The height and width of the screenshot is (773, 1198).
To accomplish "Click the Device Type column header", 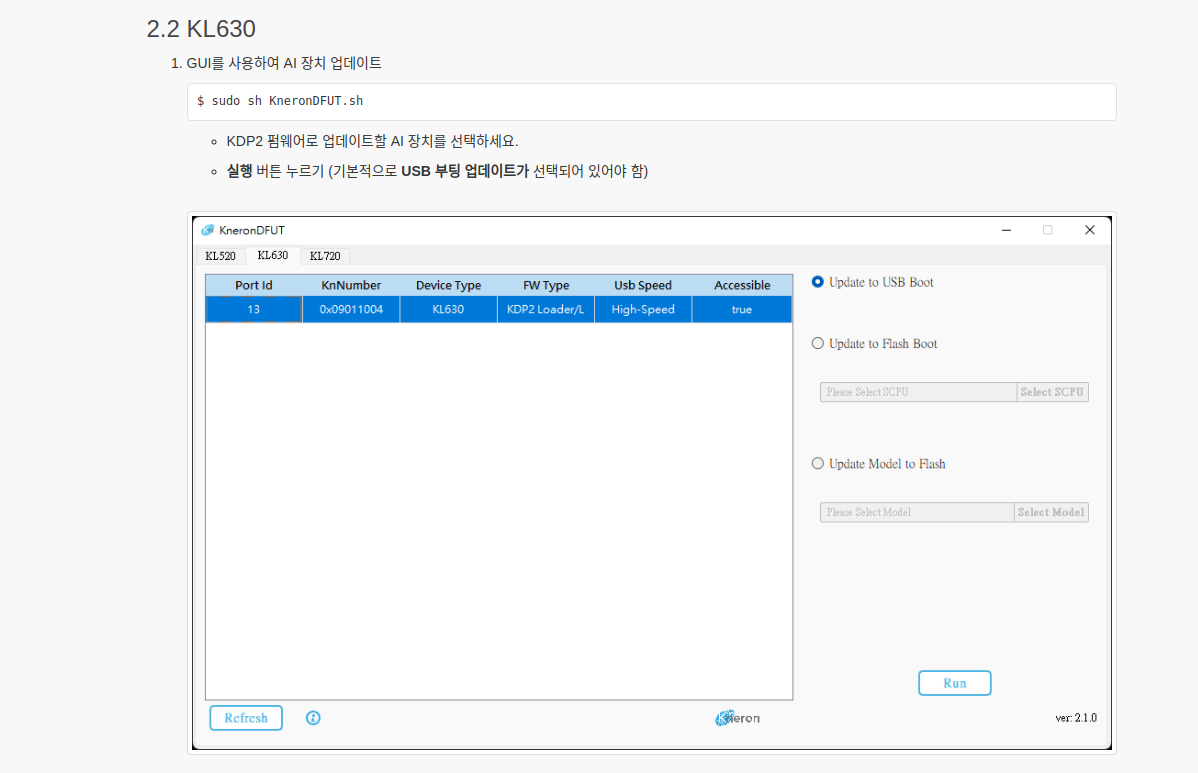I will point(448,285).
